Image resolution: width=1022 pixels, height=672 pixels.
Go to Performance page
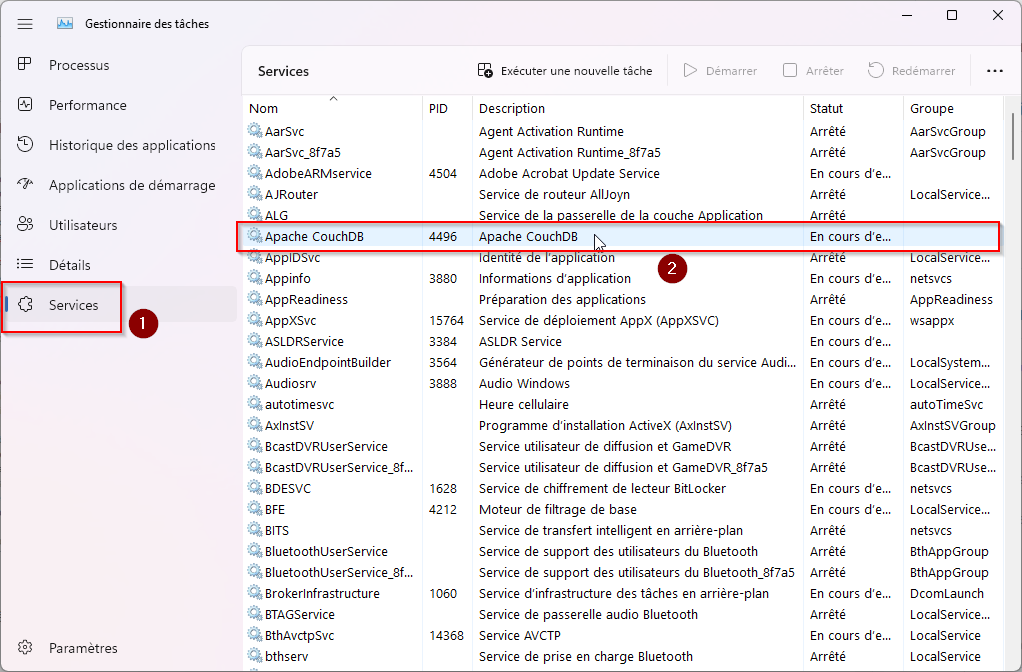pyautogui.click(x=87, y=105)
